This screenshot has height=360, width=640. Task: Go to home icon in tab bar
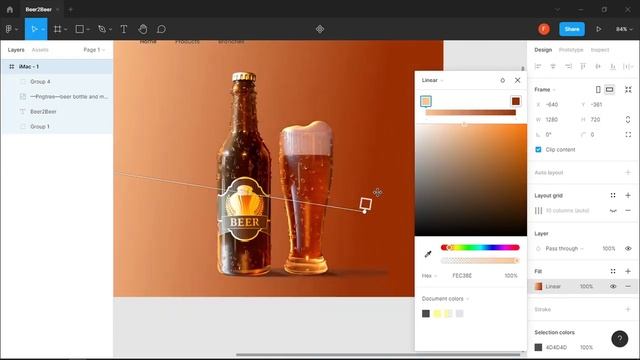(x=10, y=9)
